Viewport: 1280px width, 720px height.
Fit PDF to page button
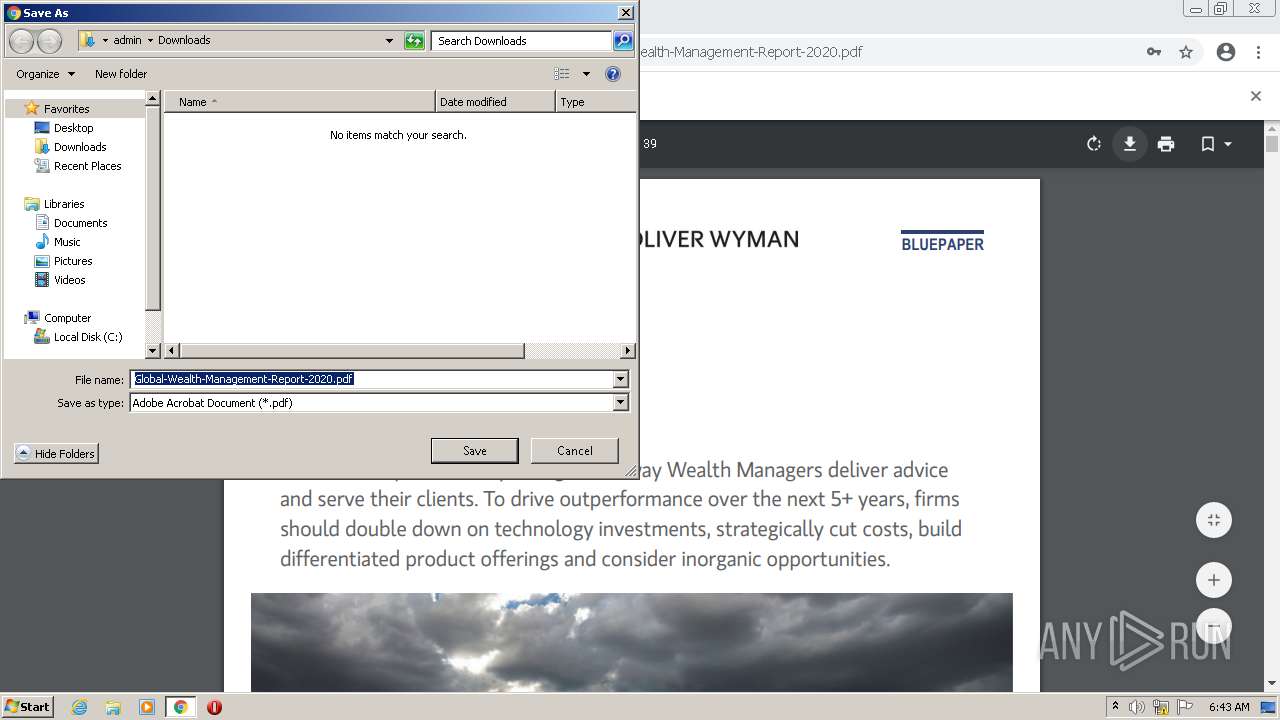(1214, 520)
